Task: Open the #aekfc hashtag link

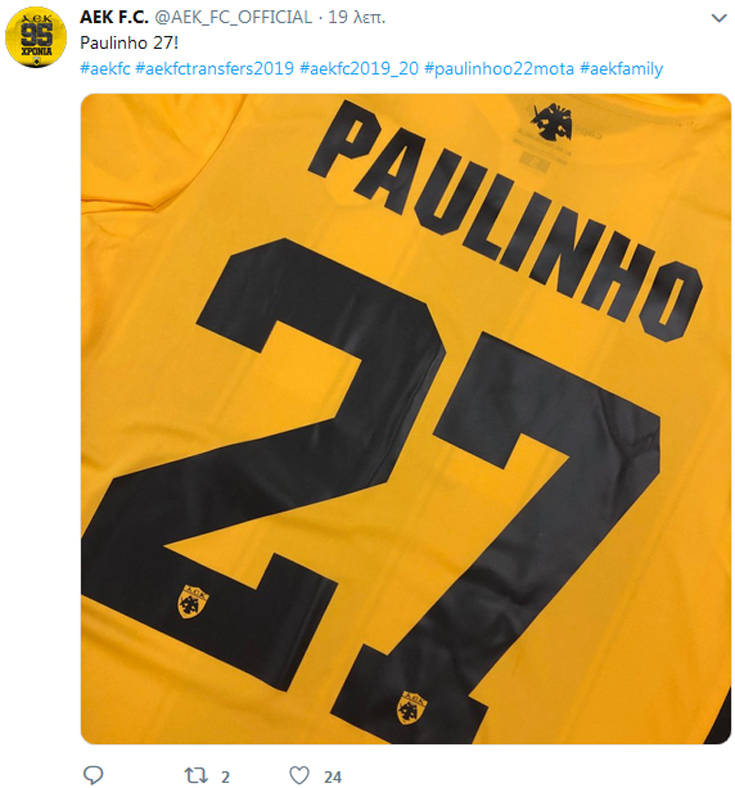Action: click(x=105, y=68)
